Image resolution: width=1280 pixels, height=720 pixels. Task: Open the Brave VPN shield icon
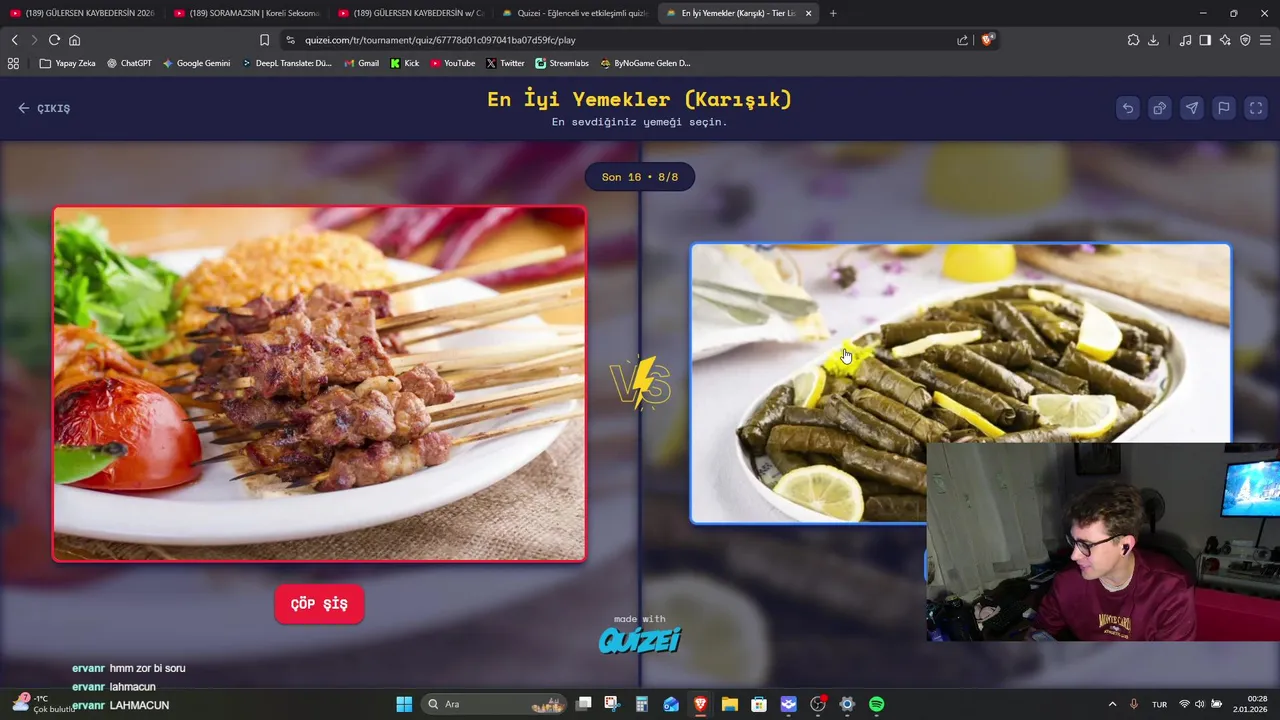coord(1245,40)
